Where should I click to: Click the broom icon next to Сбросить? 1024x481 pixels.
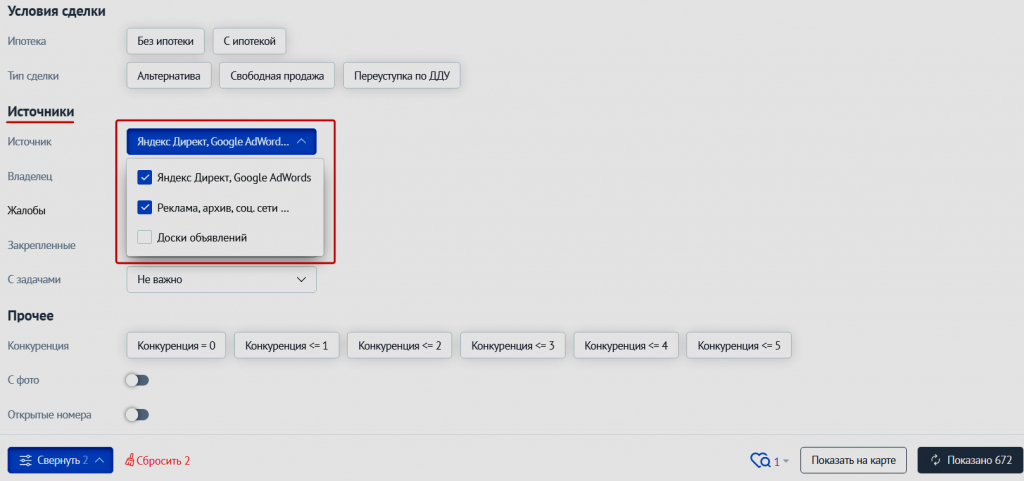[x=129, y=461]
